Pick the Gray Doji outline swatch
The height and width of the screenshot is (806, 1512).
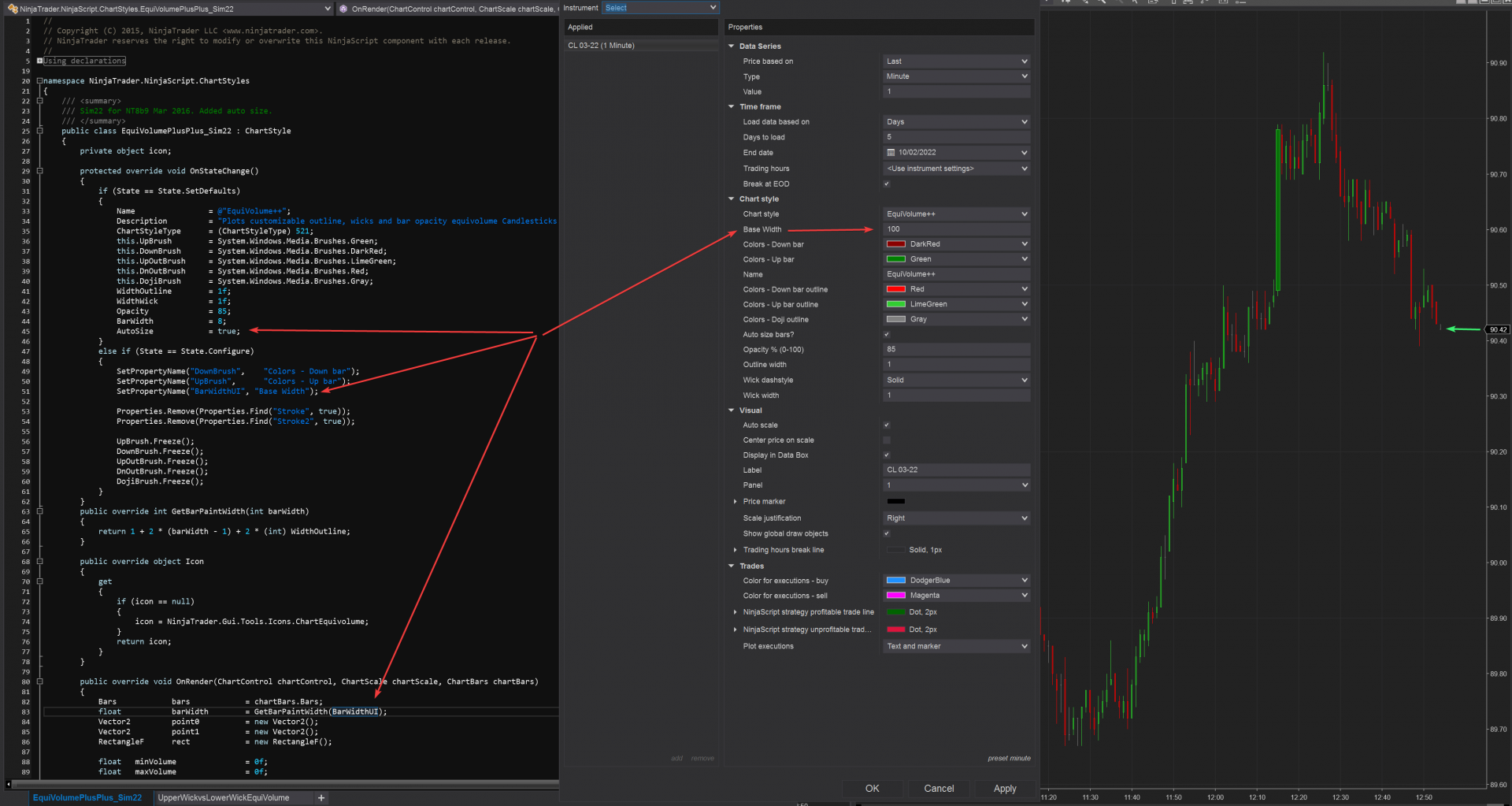(895, 319)
